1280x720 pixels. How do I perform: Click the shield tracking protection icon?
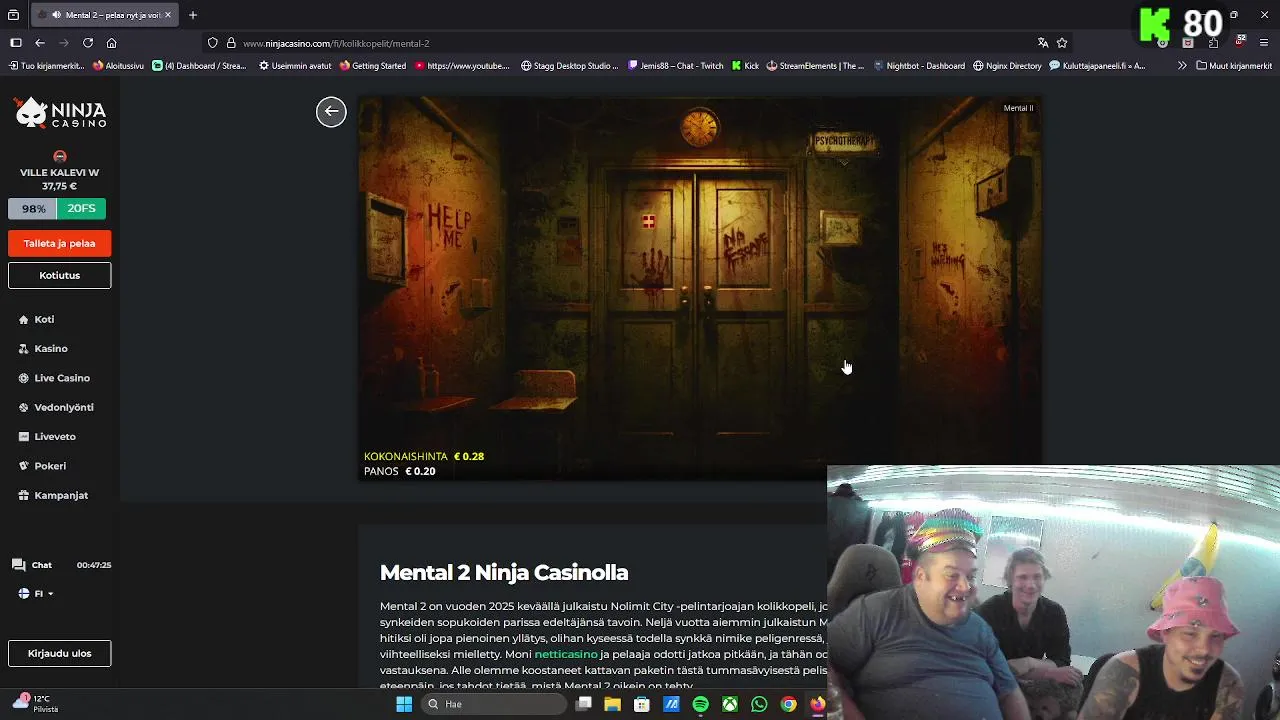[213, 43]
